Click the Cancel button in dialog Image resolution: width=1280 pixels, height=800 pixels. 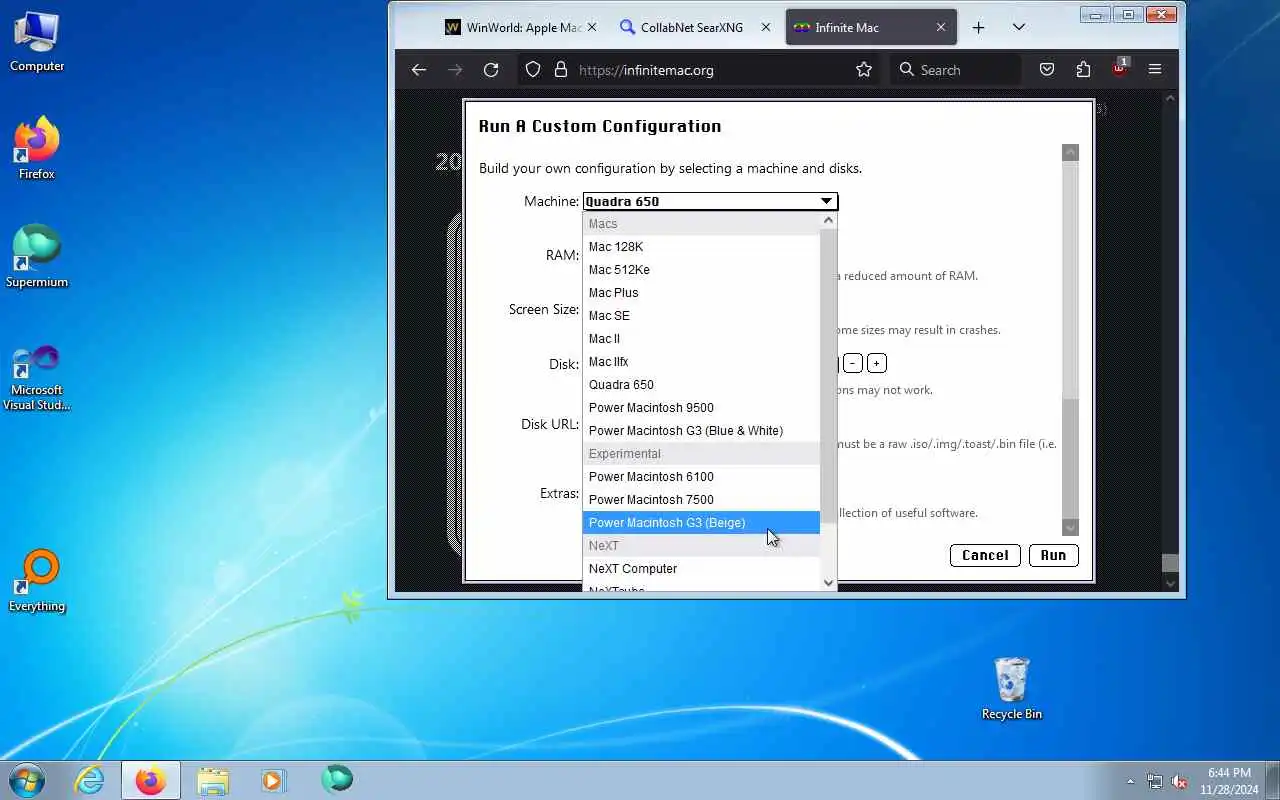[985, 555]
